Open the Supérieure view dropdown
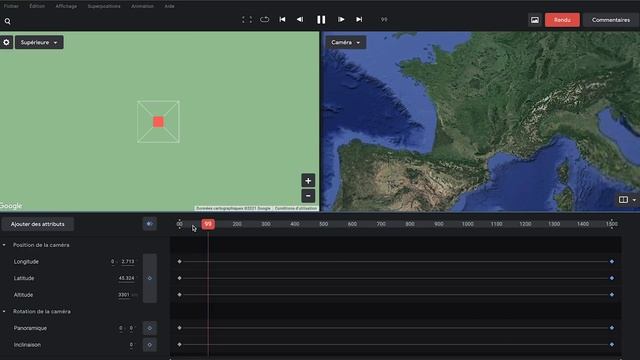 tap(39, 42)
